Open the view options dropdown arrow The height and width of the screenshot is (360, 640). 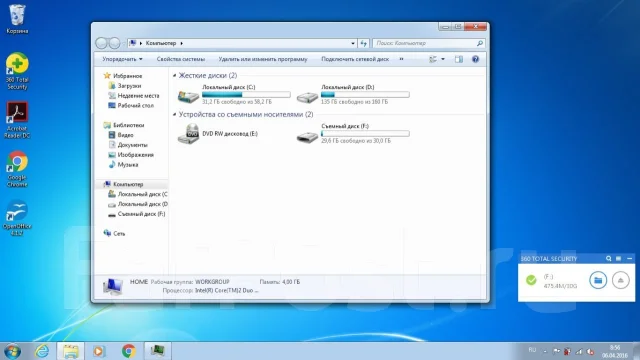[443, 59]
